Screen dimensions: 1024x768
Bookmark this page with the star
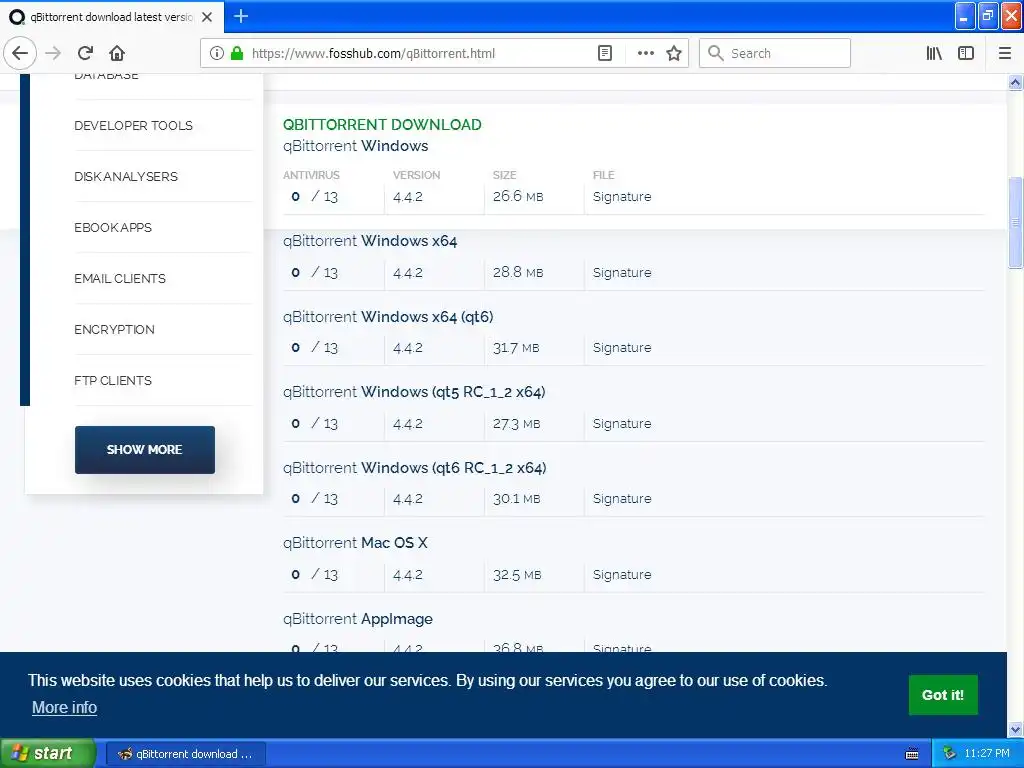674,53
